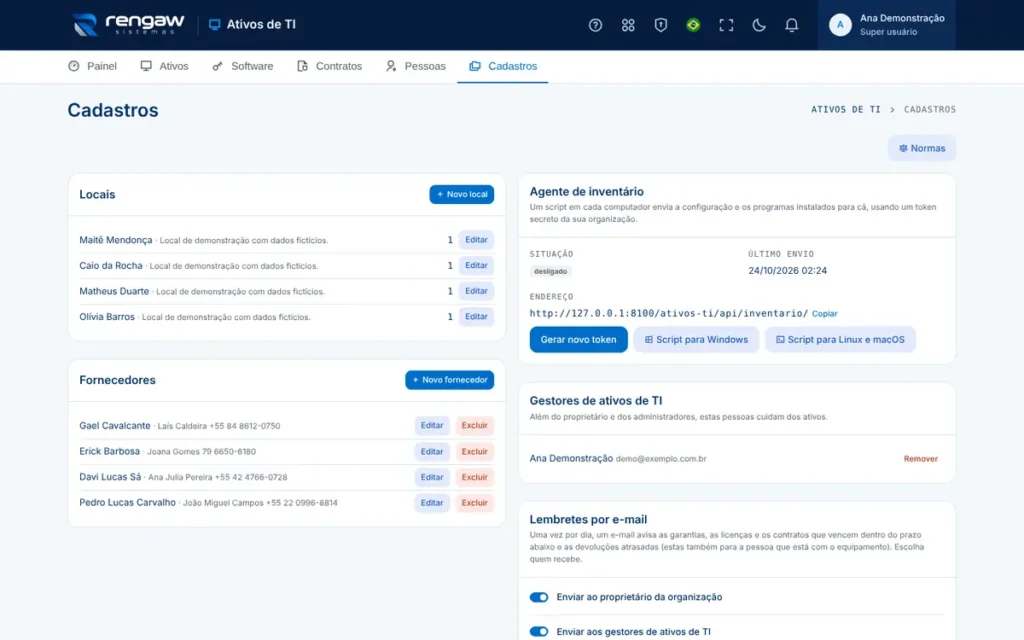
Task: Delete supplier Davi Lucas Sá
Action: [474, 477]
